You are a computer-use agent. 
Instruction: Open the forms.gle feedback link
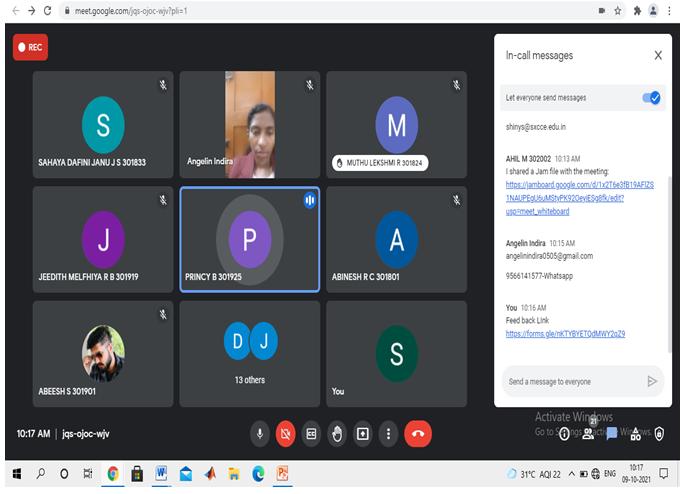tap(565, 333)
